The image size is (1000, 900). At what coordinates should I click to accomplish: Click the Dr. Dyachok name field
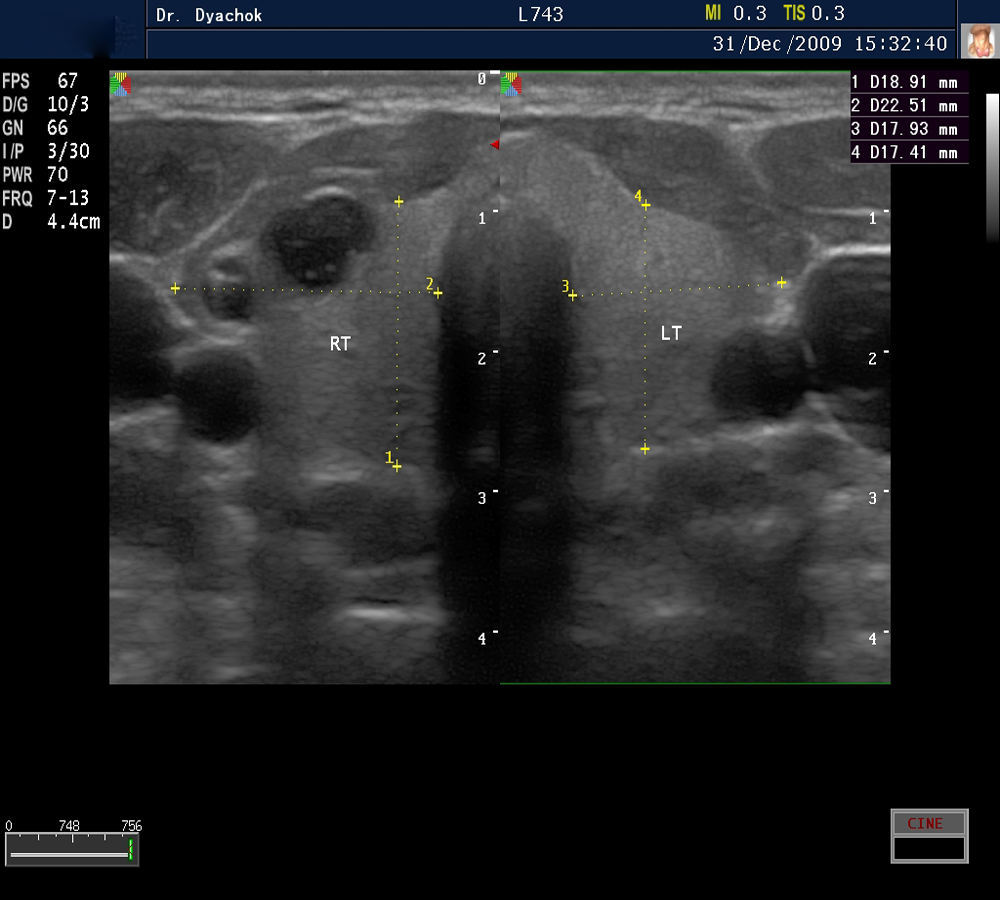tap(209, 15)
